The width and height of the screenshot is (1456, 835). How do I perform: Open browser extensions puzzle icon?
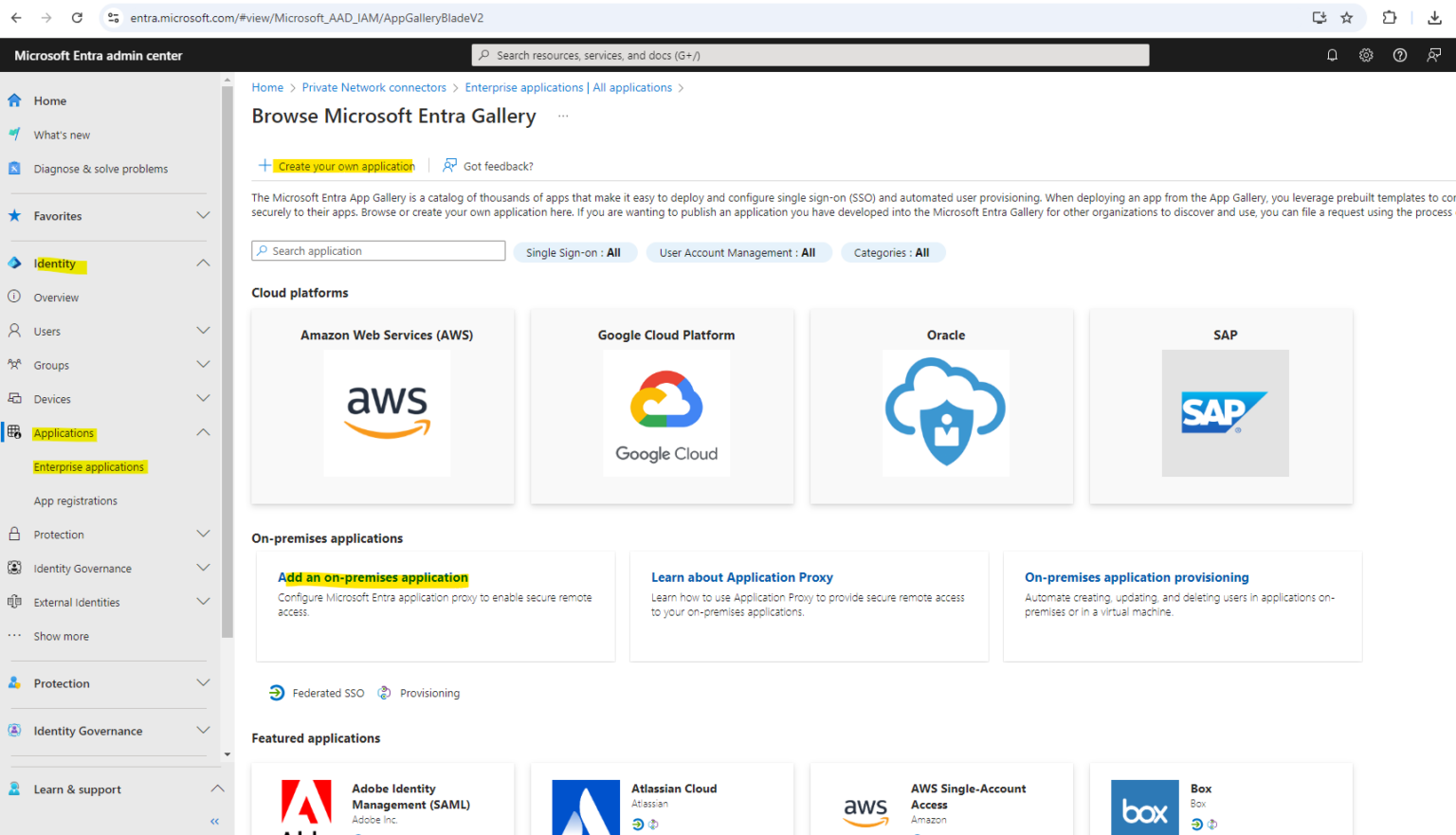[x=1390, y=18]
